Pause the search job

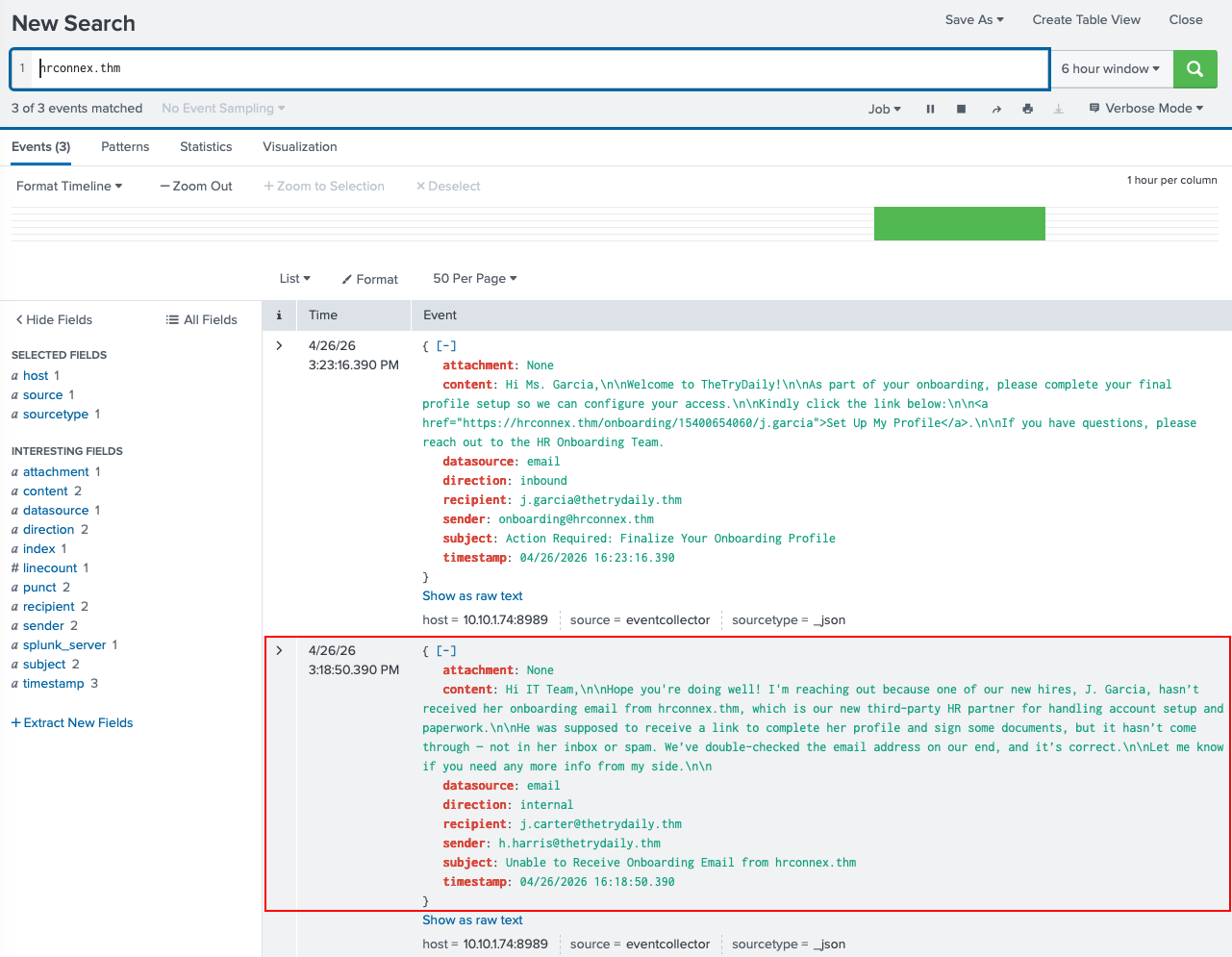pos(930,109)
